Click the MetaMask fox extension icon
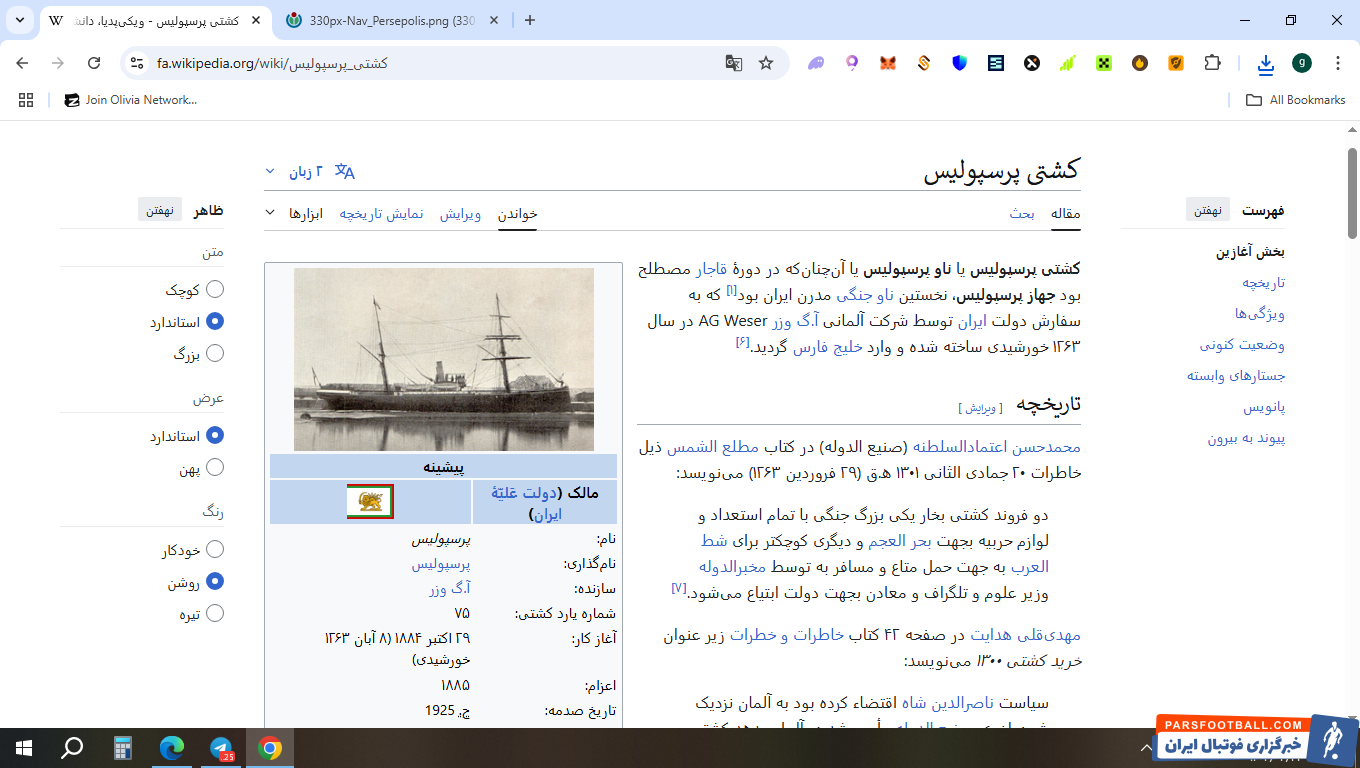Screen dimensions: 1360x768 click(x=888, y=63)
